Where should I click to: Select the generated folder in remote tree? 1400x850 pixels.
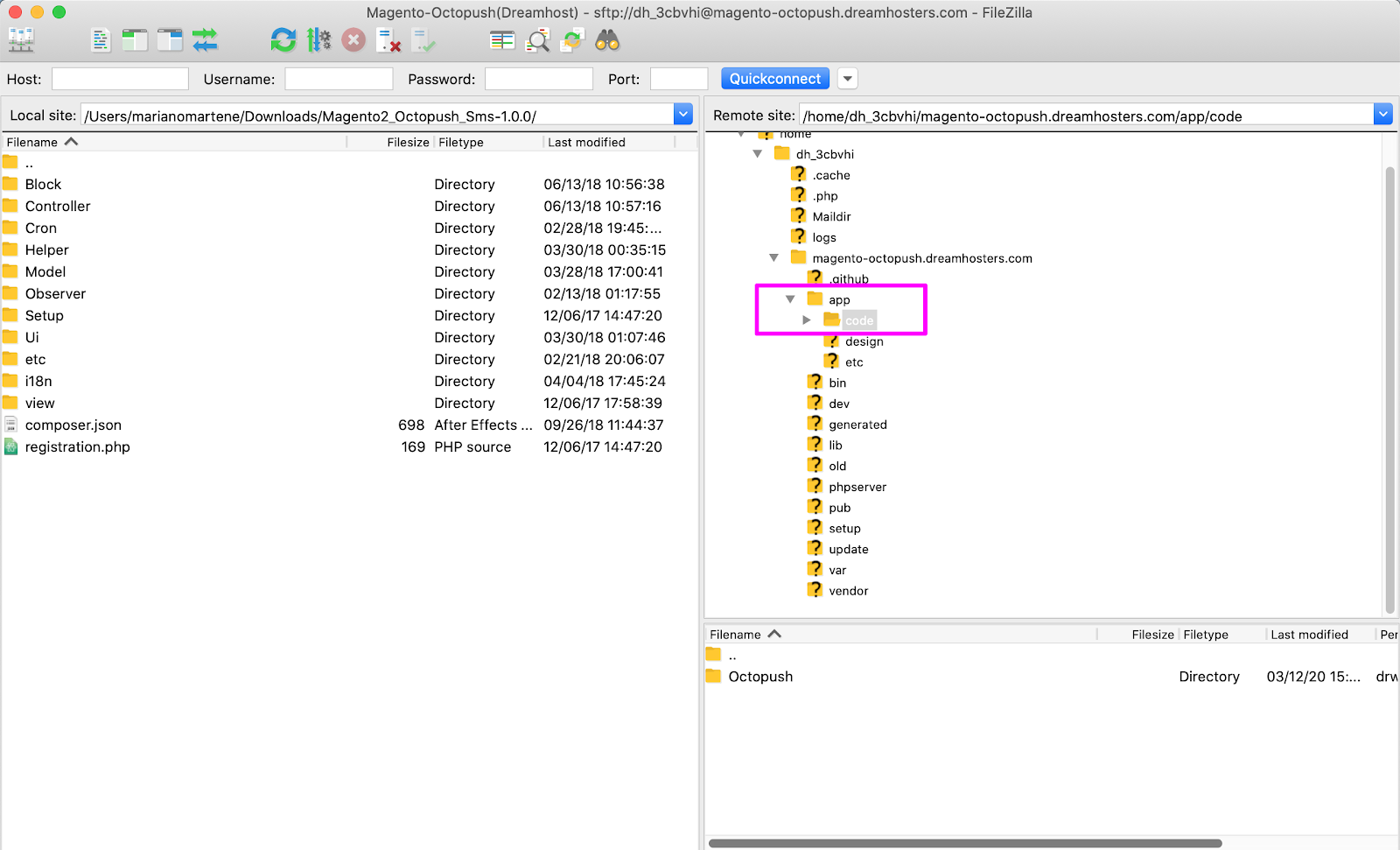[x=857, y=425]
